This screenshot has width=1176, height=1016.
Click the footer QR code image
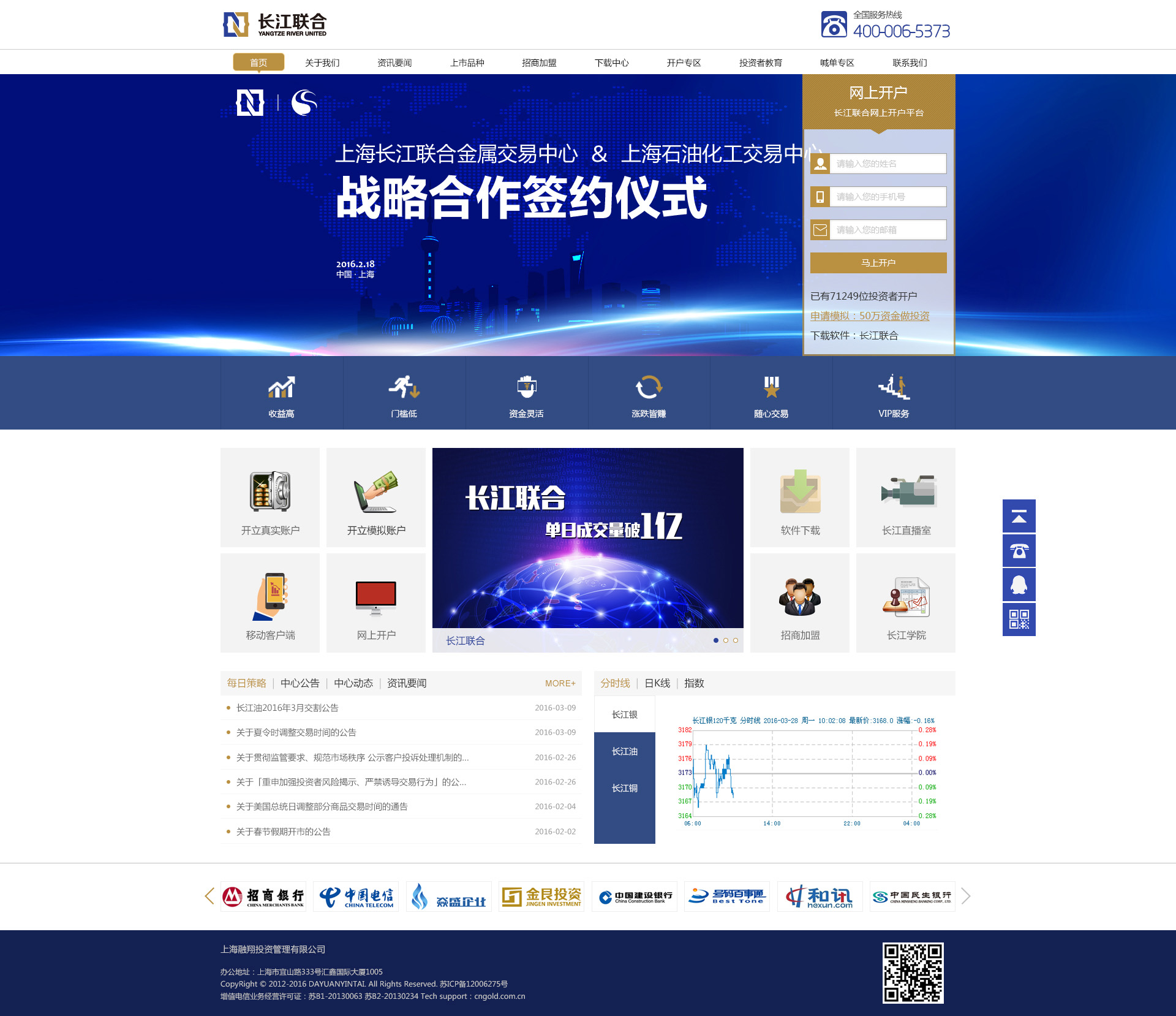click(x=913, y=973)
